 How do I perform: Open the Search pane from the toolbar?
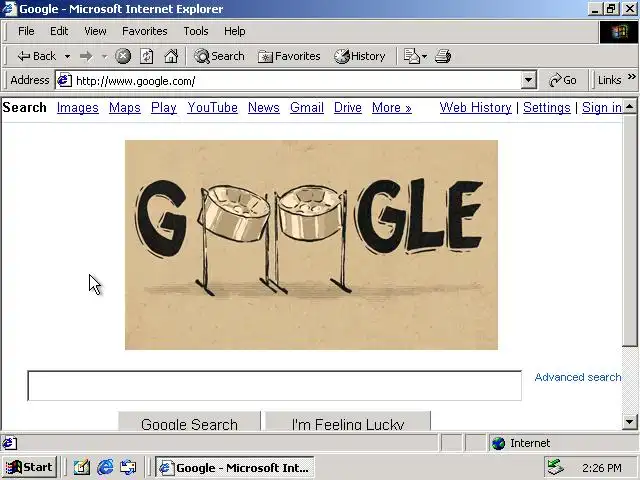[x=219, y=56]
